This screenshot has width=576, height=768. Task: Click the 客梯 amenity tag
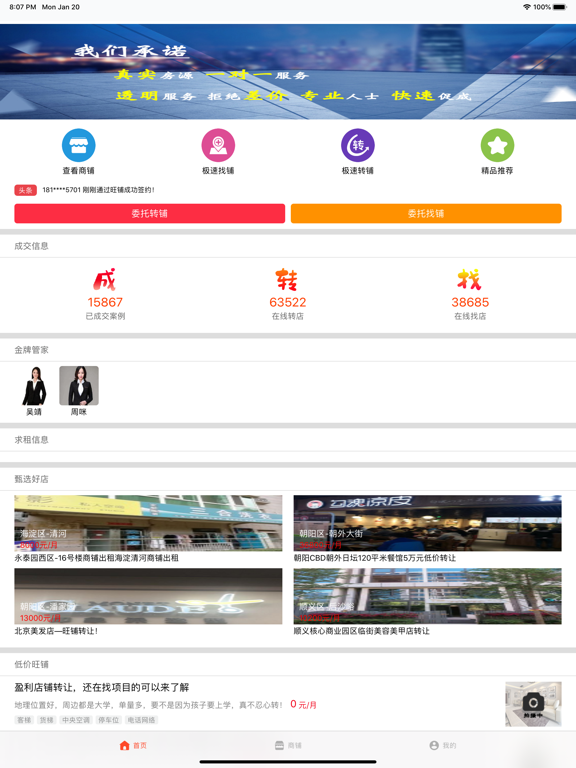tap(24, 720)
